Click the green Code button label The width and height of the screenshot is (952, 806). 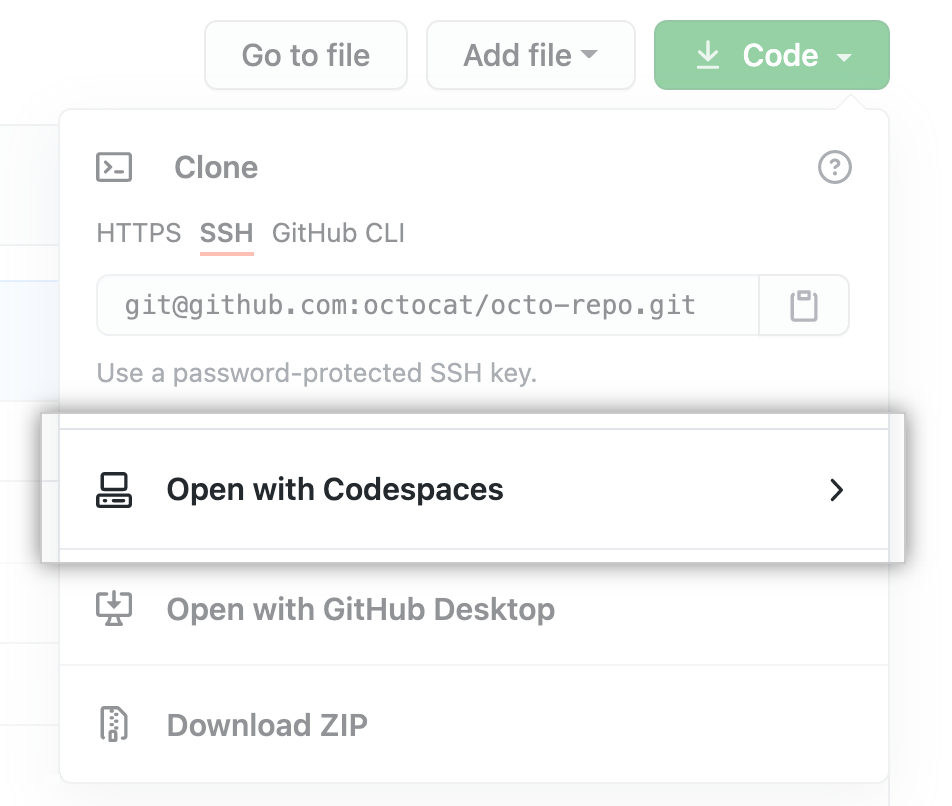pyautogui.click(x=780, y=55)
